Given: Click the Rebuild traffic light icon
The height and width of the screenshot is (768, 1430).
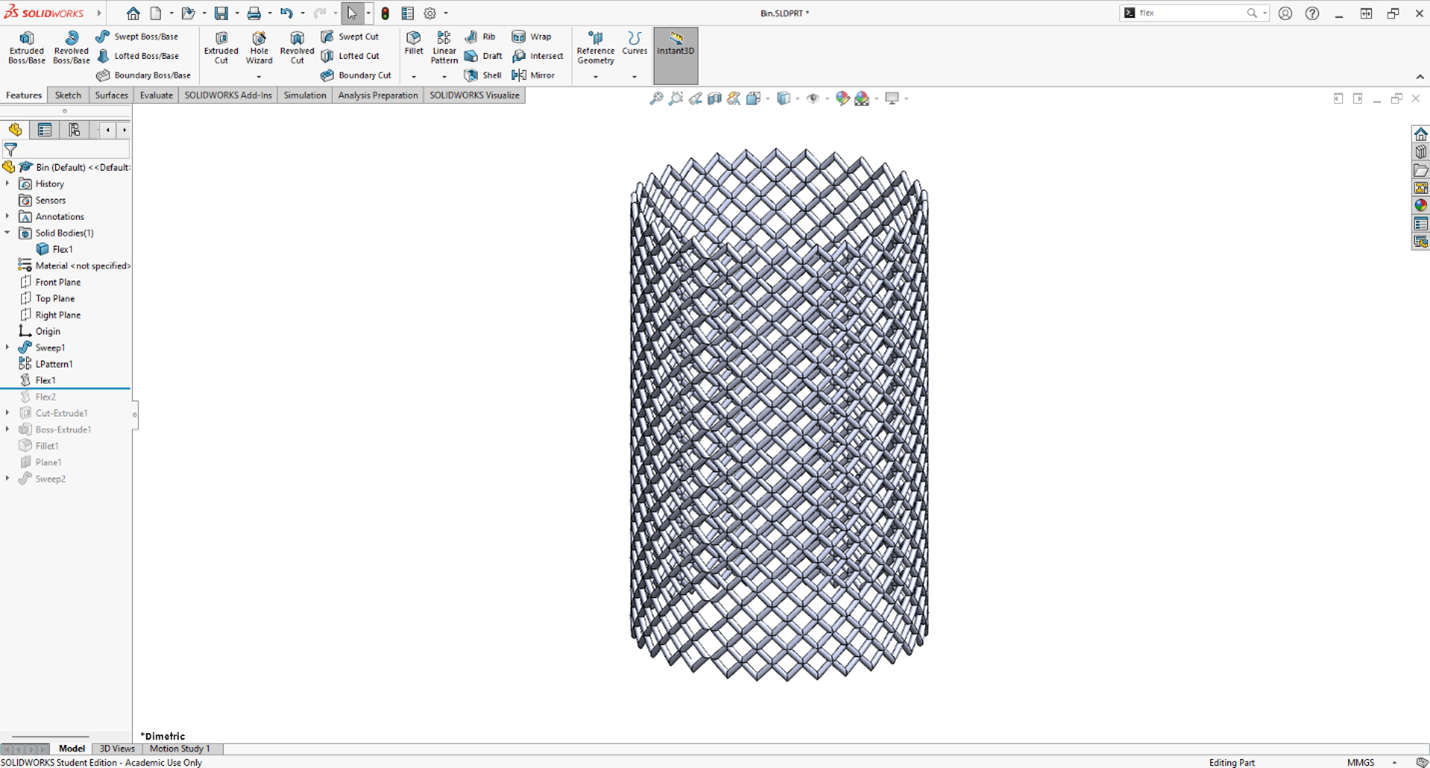Looking at the screenshot, I should 385,13.
